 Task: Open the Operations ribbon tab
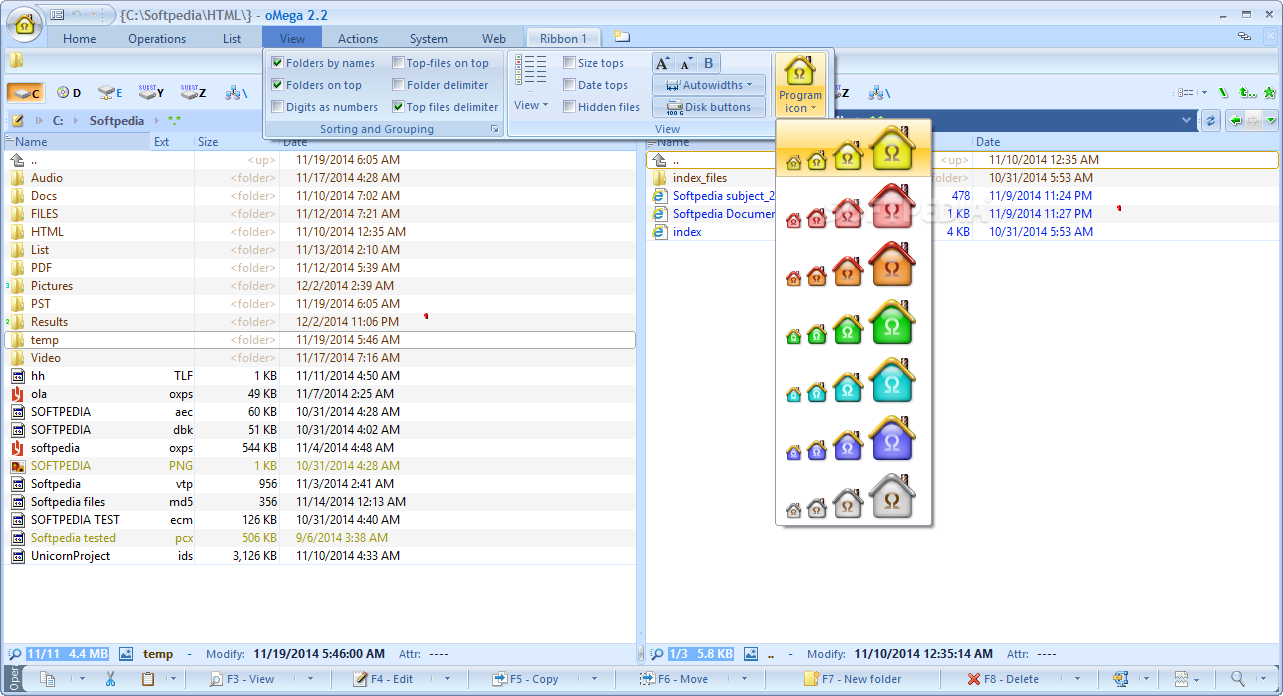pyautogui.click(x=157, y=39)
